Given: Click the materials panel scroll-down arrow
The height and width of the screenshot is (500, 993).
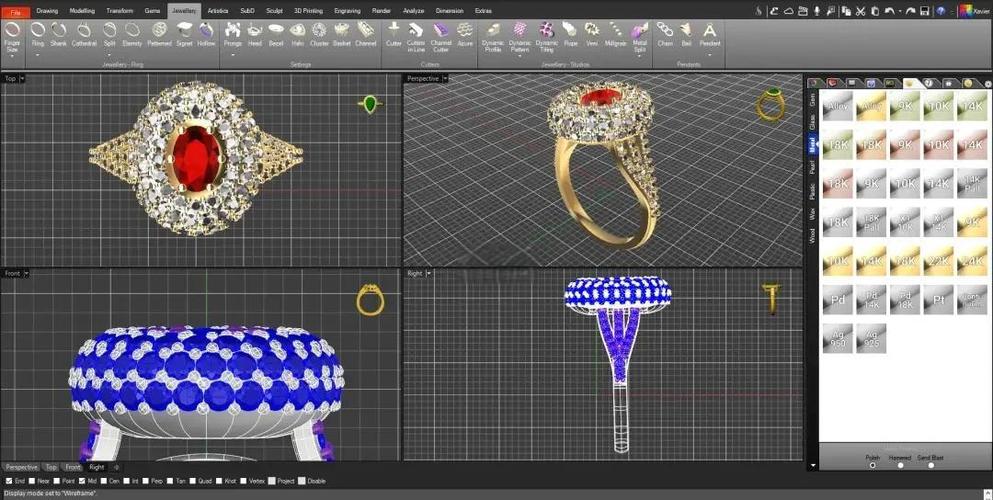Looking at the screenshot, I should [x=813, y=466].
